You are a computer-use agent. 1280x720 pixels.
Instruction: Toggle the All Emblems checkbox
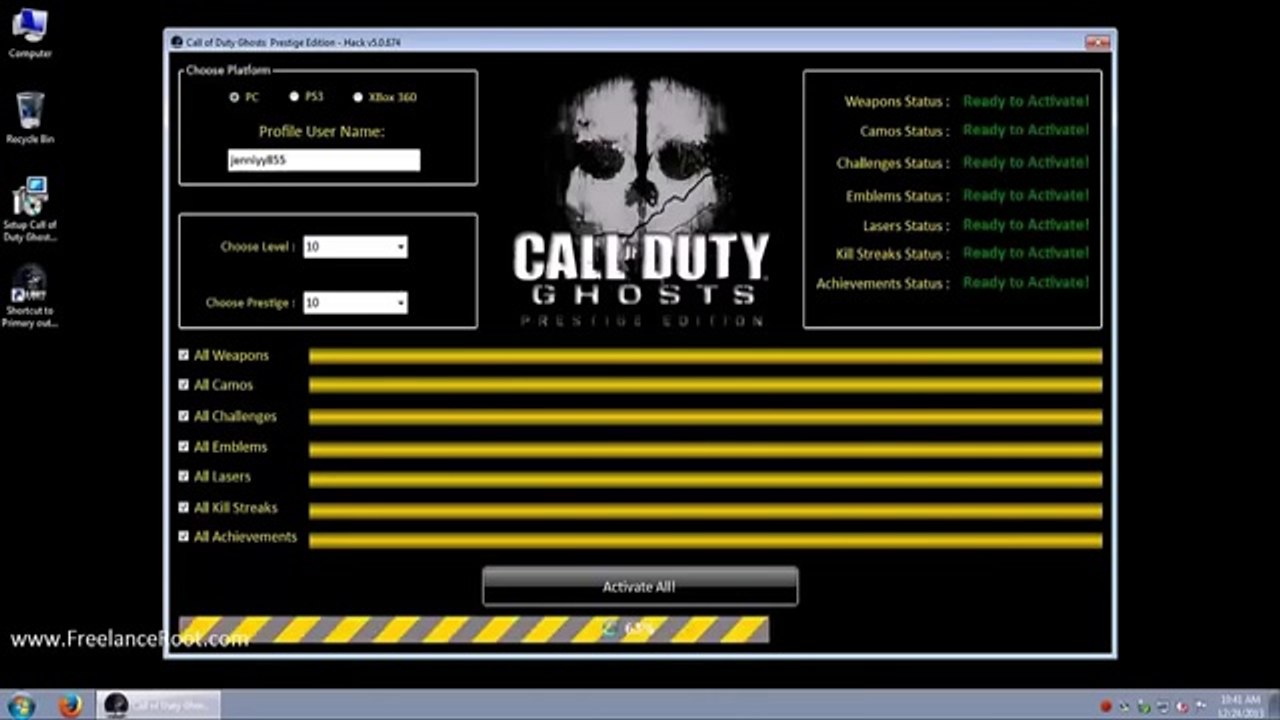tap(183, 446)
